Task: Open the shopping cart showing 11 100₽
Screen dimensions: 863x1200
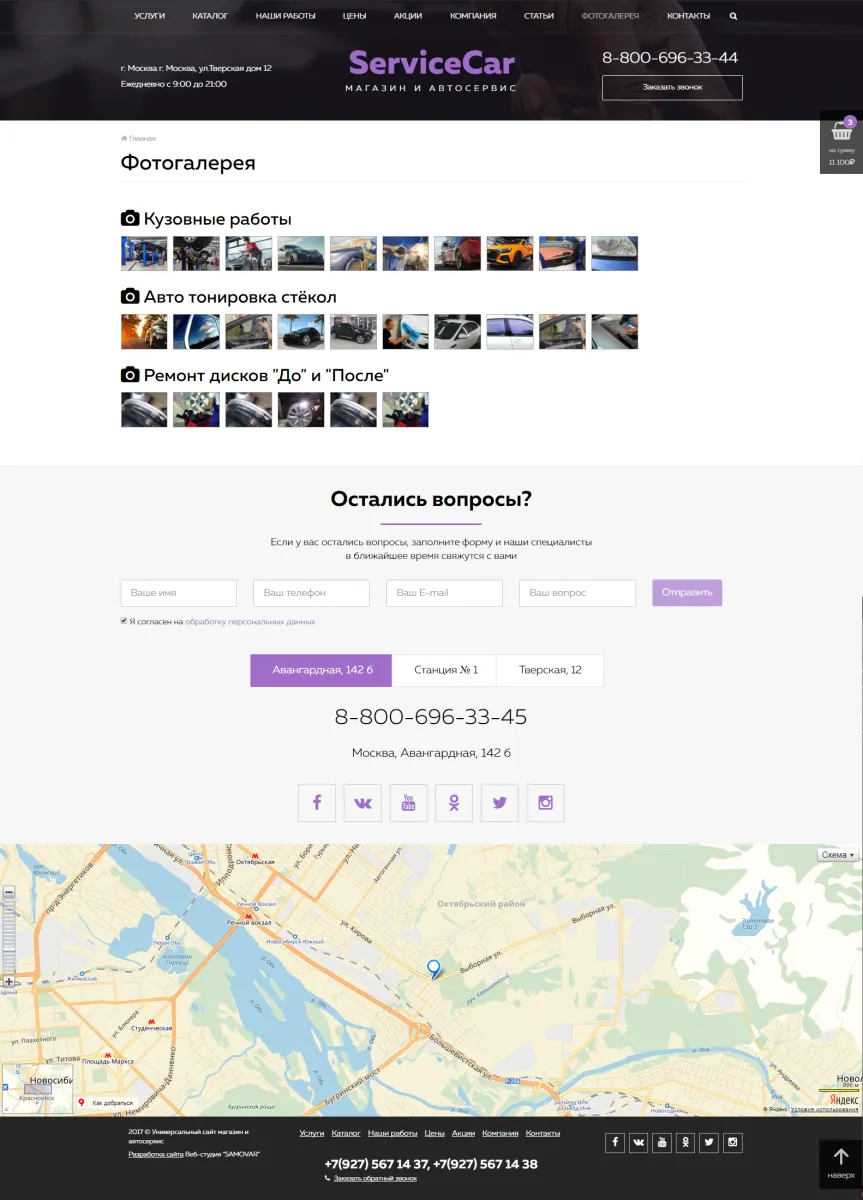Action: [840, 140]
